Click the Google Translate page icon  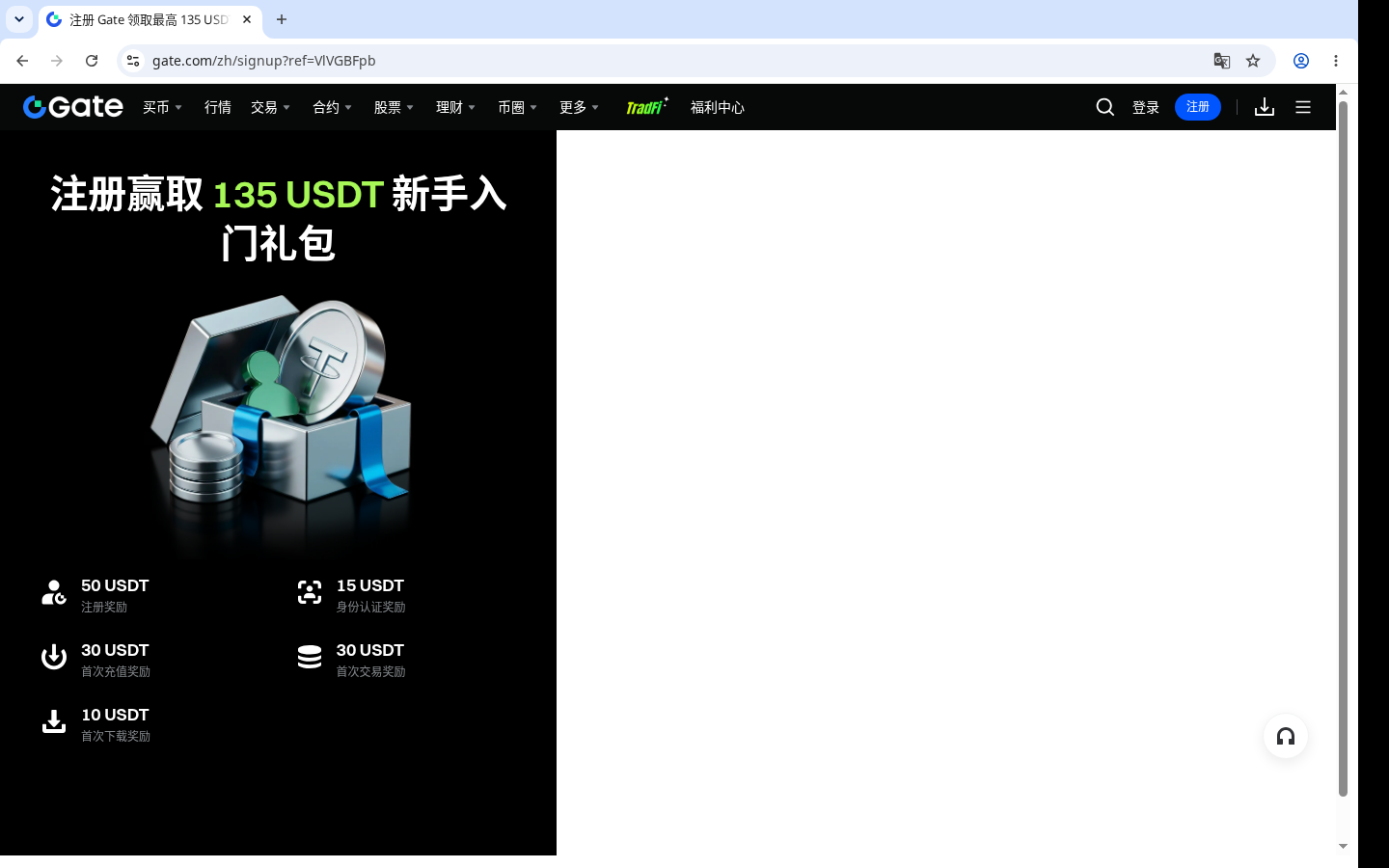point(1222,61)
